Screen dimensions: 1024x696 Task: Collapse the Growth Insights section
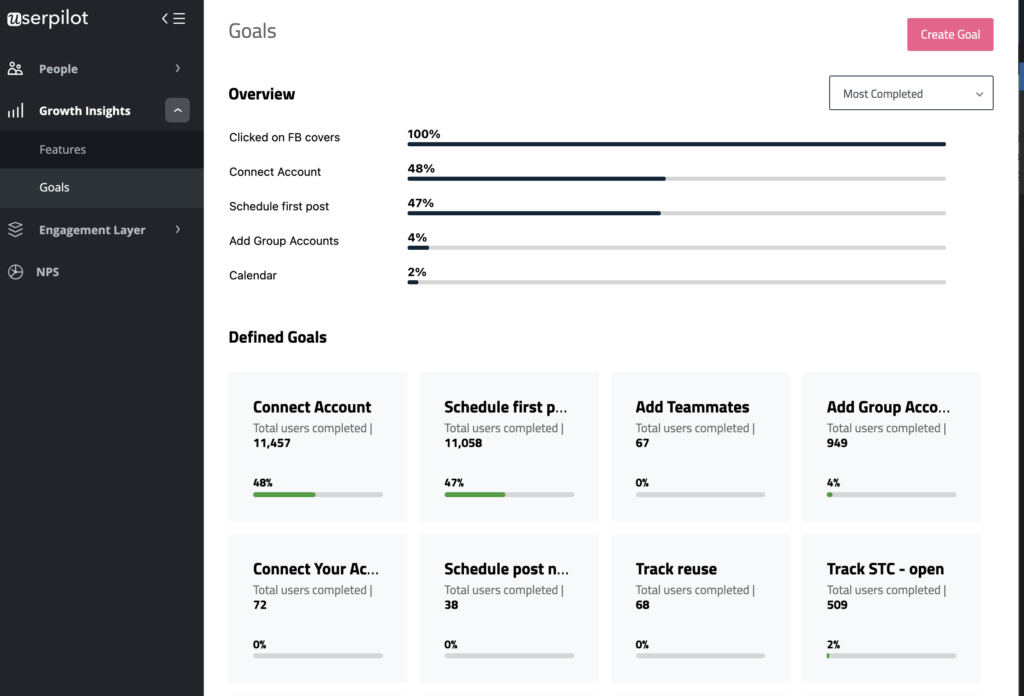(x=177, y=110)
